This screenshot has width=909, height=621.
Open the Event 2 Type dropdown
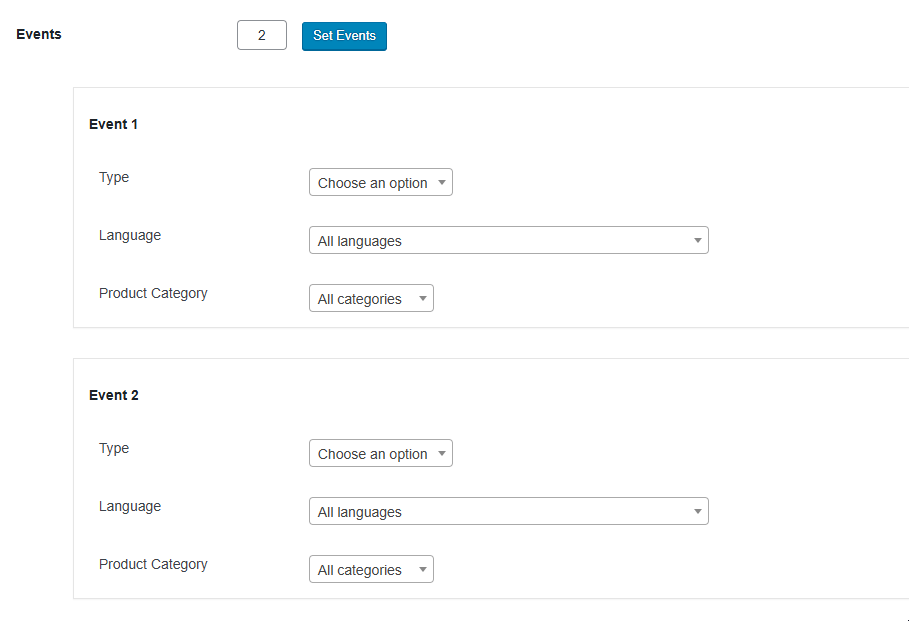(380, 454)
